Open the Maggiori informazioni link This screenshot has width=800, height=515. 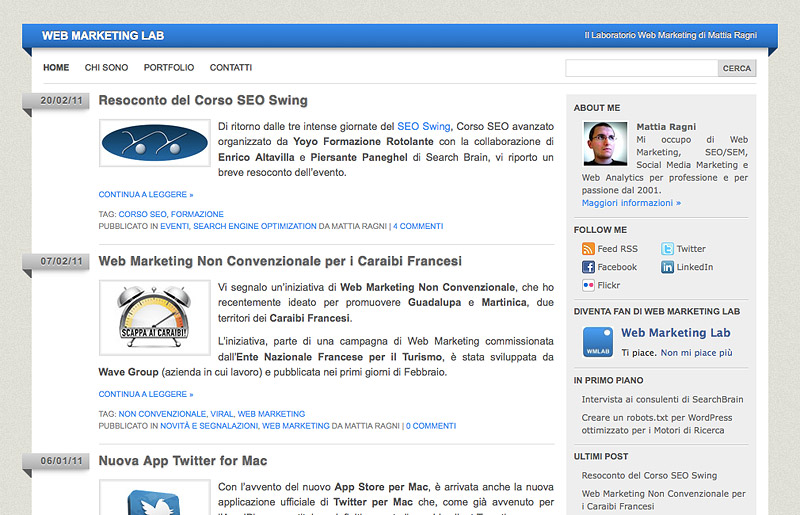(631, 203)
